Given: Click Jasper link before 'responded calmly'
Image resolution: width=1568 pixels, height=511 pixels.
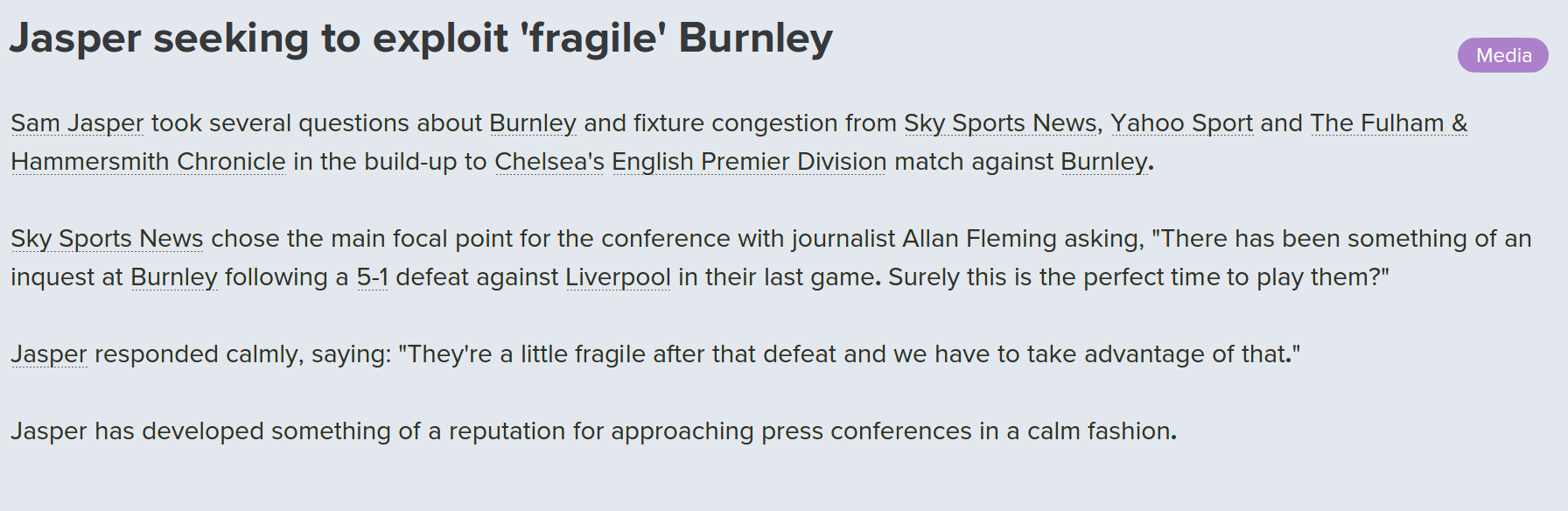Looking at the screenshot, I should click(x=49, y=354).
